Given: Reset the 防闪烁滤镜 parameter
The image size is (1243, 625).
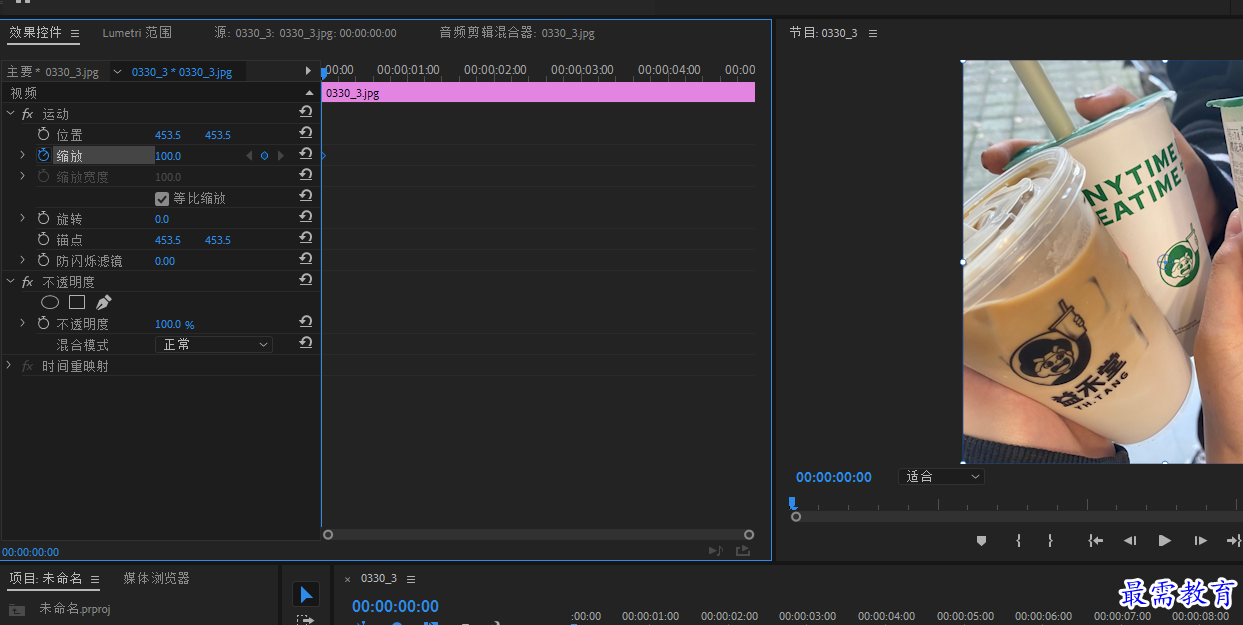Looking at the screenshot, I should [306, 259].
